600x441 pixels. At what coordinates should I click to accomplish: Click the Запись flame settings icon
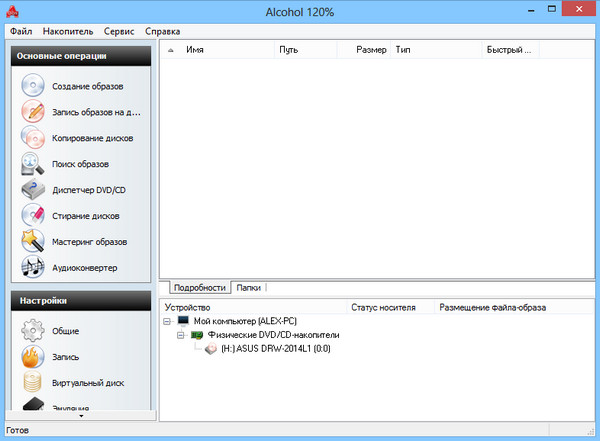click(x=34, y=356)
